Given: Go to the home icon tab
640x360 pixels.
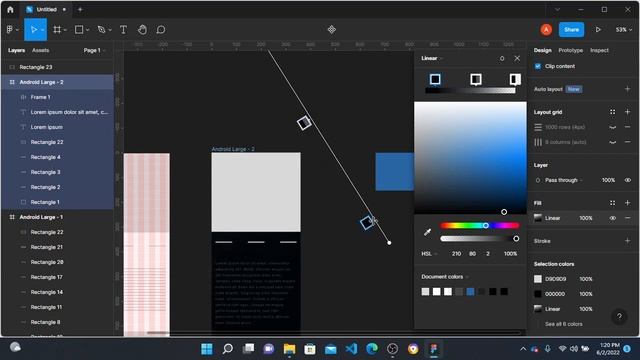Looking at the screenshot, I should click(x=10, y=9).
